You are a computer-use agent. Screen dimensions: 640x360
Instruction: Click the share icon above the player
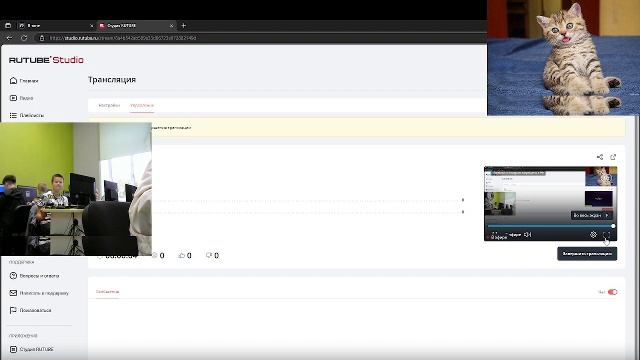600,157
